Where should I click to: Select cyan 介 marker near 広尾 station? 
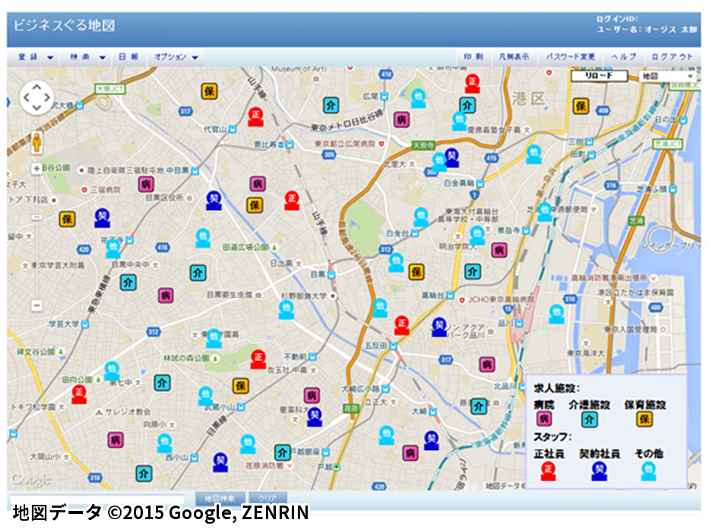click(331, 105)
